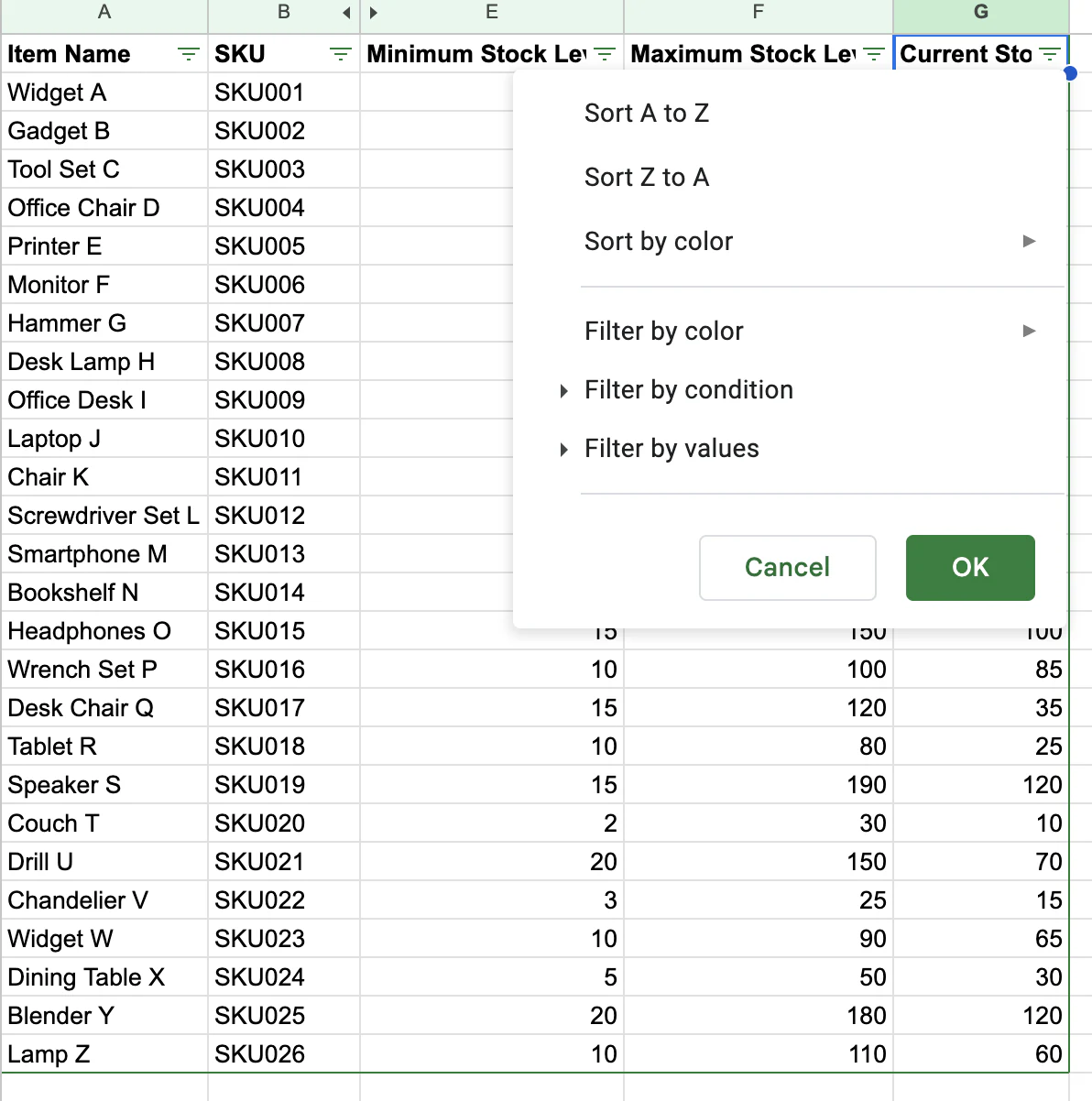Select the Blender Y cell

[104, 1016]
